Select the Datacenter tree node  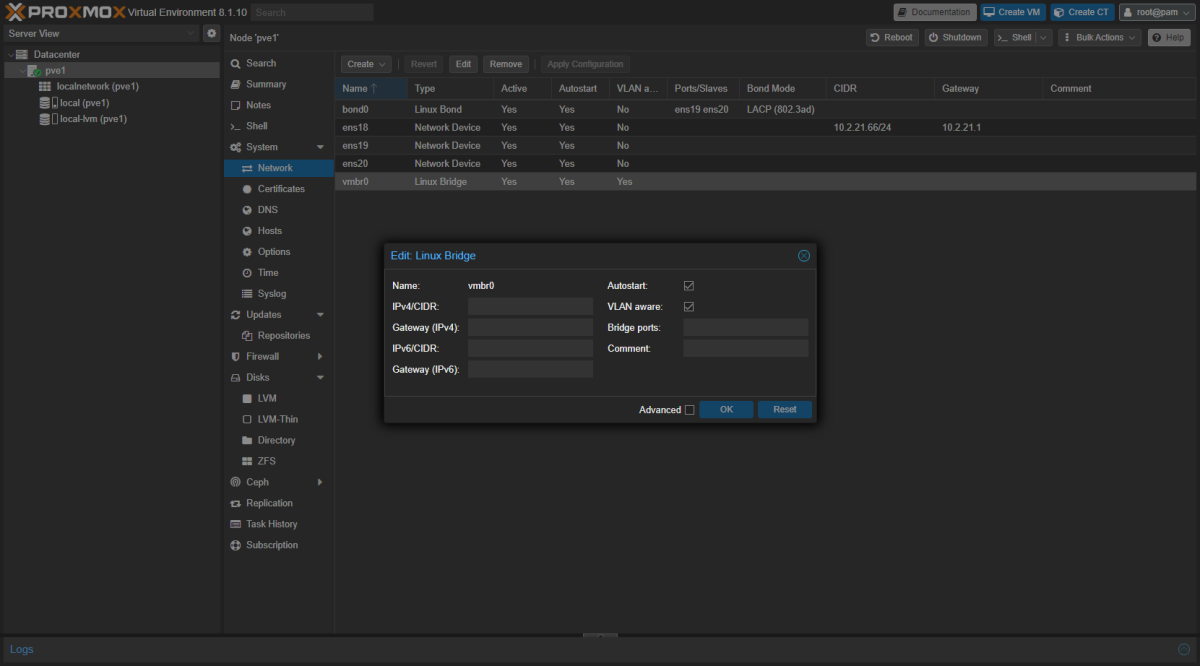click(x=56, y=54)
